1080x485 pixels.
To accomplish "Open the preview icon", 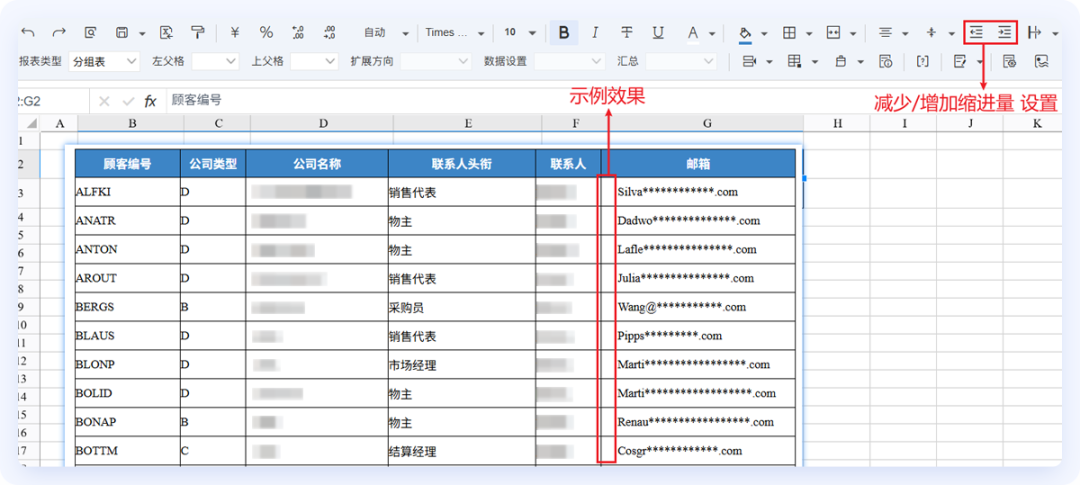I will click(x=91, y=32).
